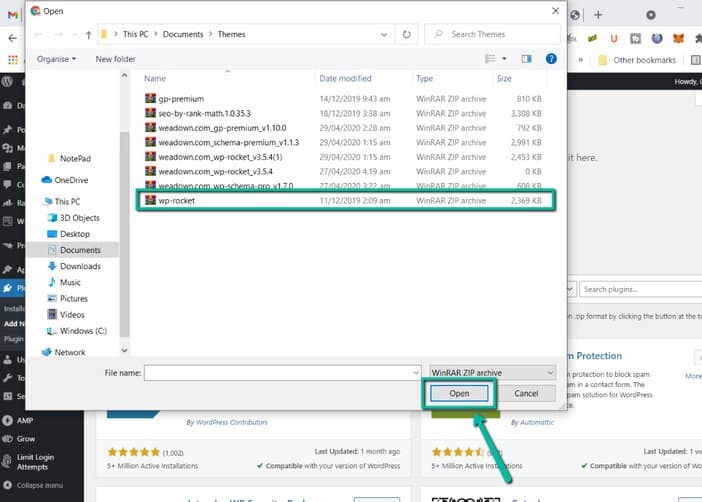Click the dialog forward navigation arrow

pos(59,34)
